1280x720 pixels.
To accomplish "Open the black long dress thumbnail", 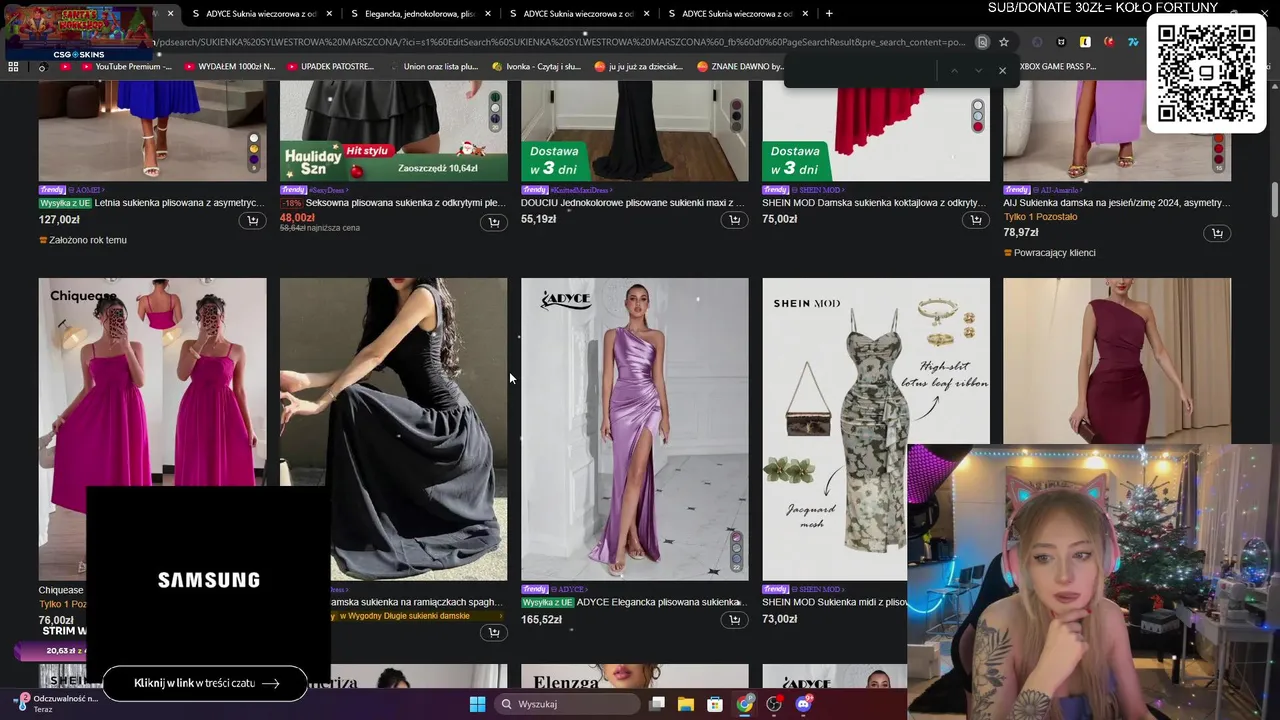I will click(x=393, y=429).
